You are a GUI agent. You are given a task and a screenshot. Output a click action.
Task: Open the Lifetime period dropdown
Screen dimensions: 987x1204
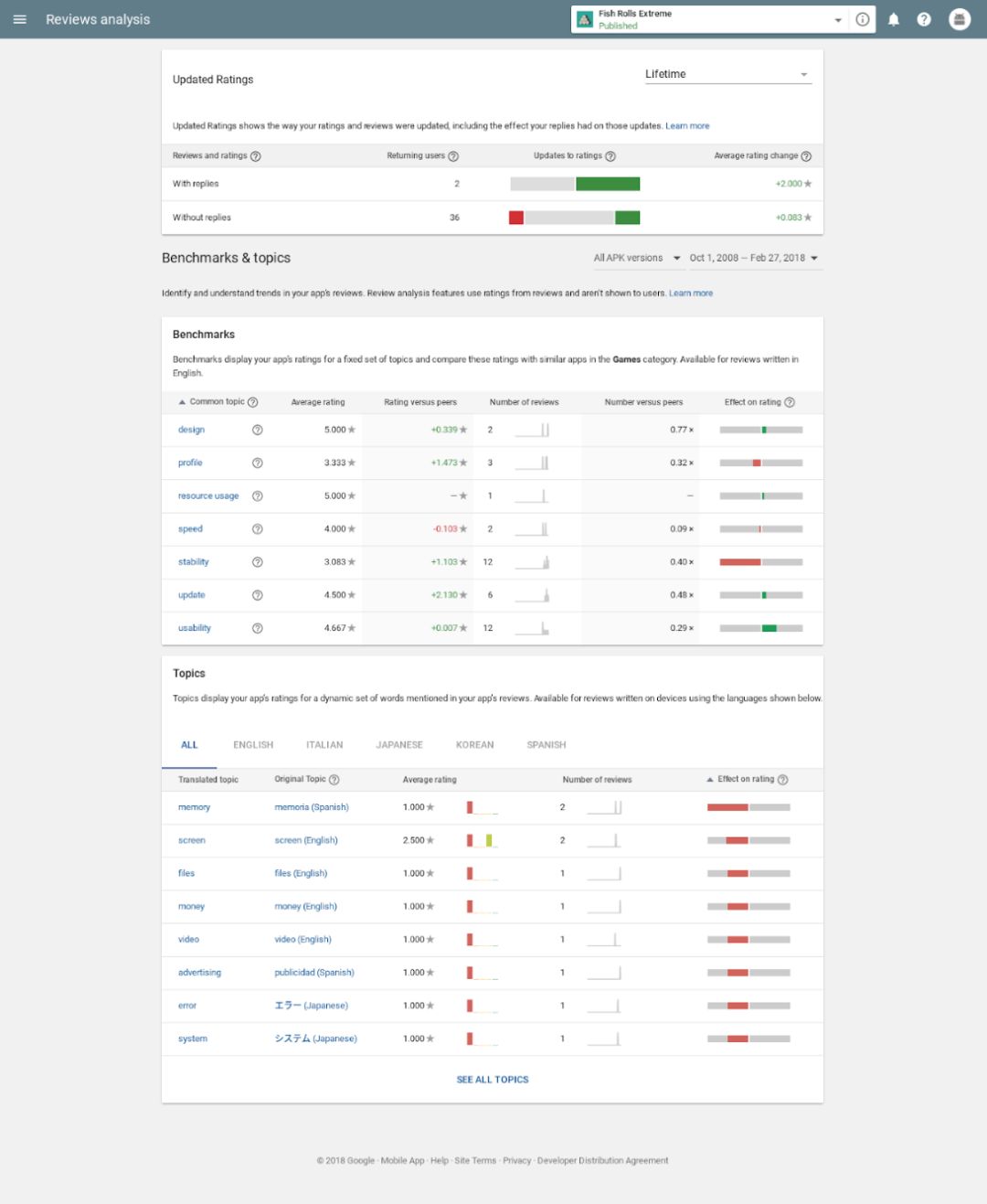[727, 74]
